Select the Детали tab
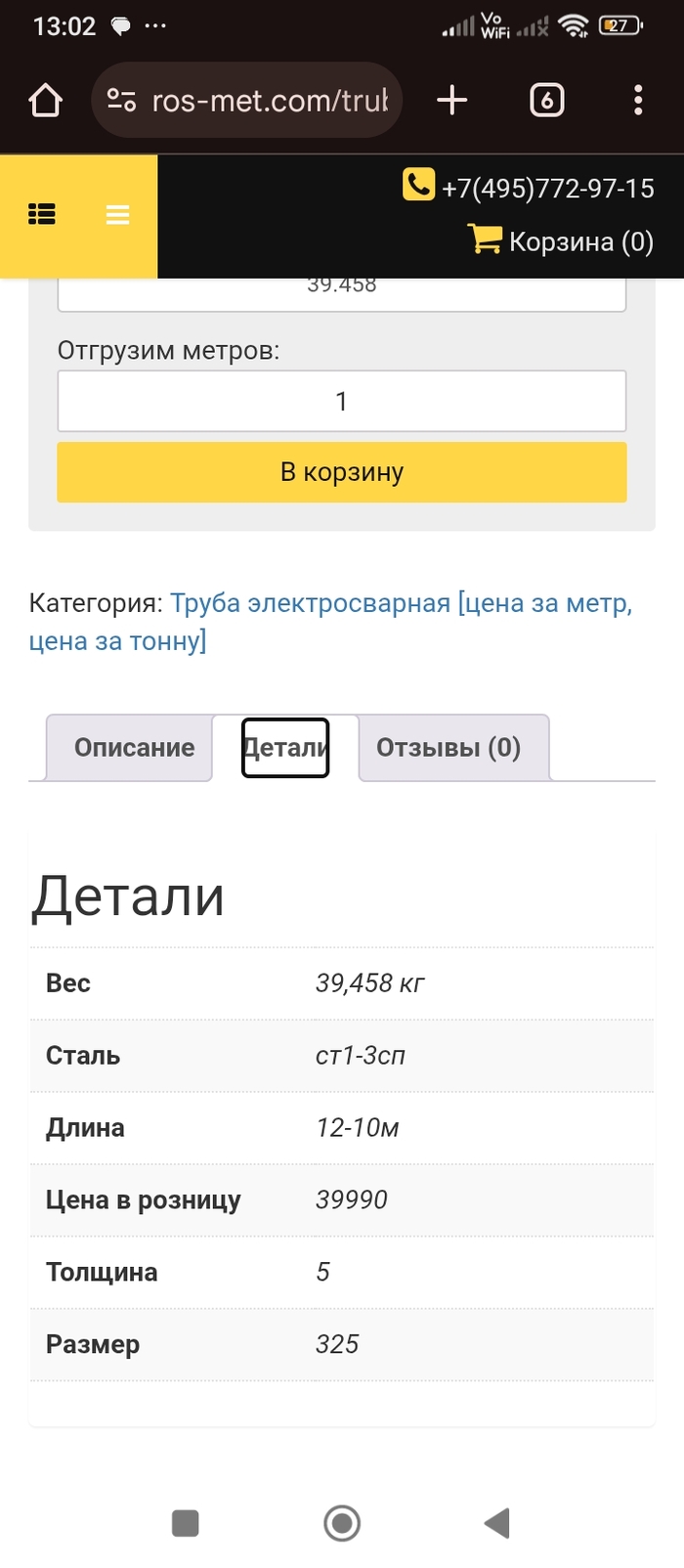684x1568 pixels. 285,748
